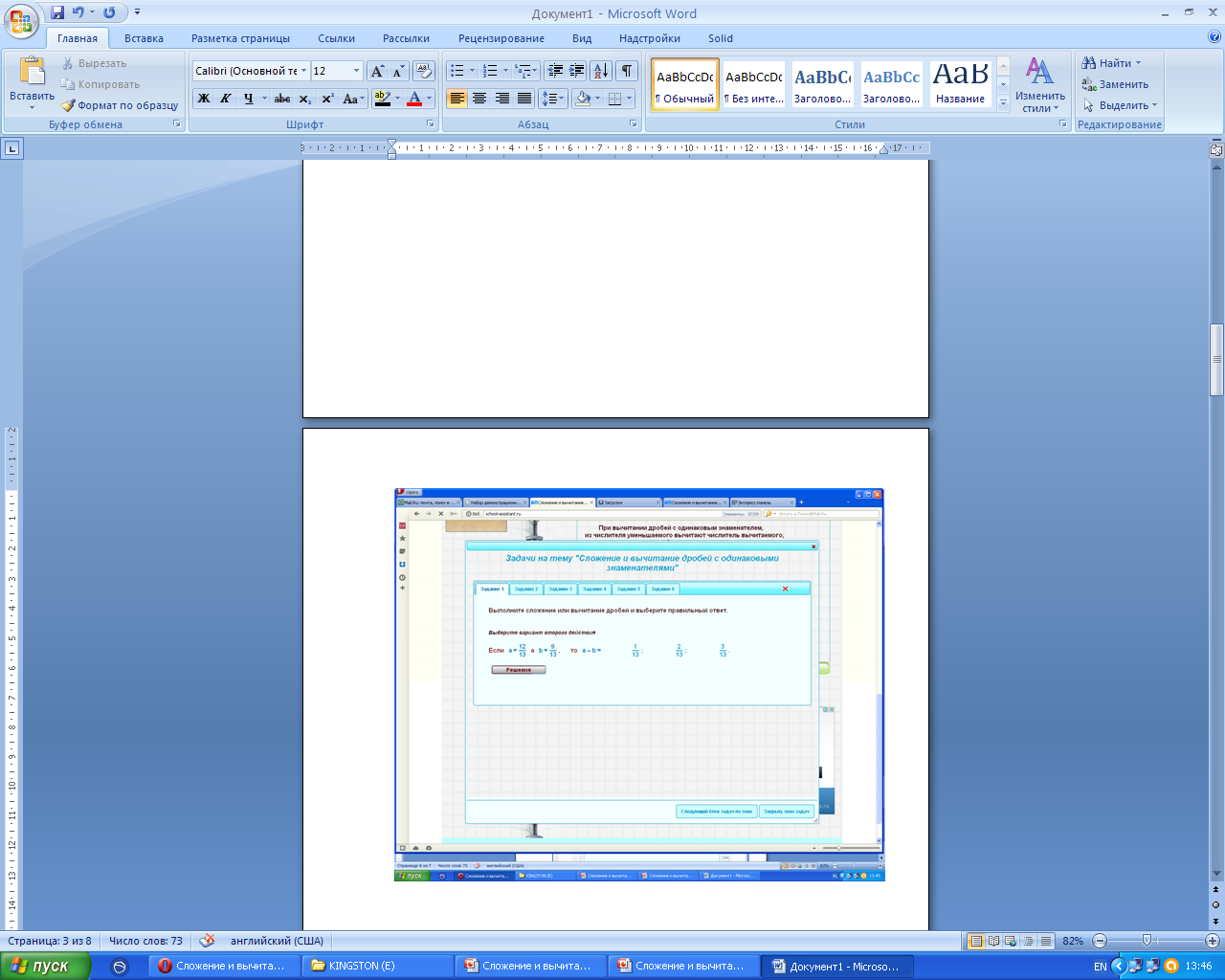Toggle strikethrough formatting abc button

pos(282,99)
